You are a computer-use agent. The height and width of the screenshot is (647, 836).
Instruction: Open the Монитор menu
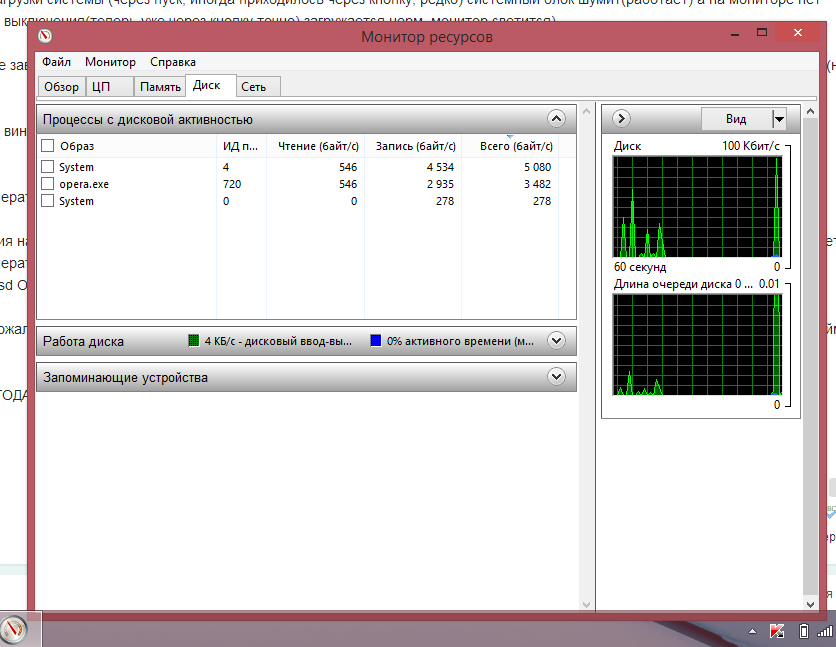coord(110,62)
